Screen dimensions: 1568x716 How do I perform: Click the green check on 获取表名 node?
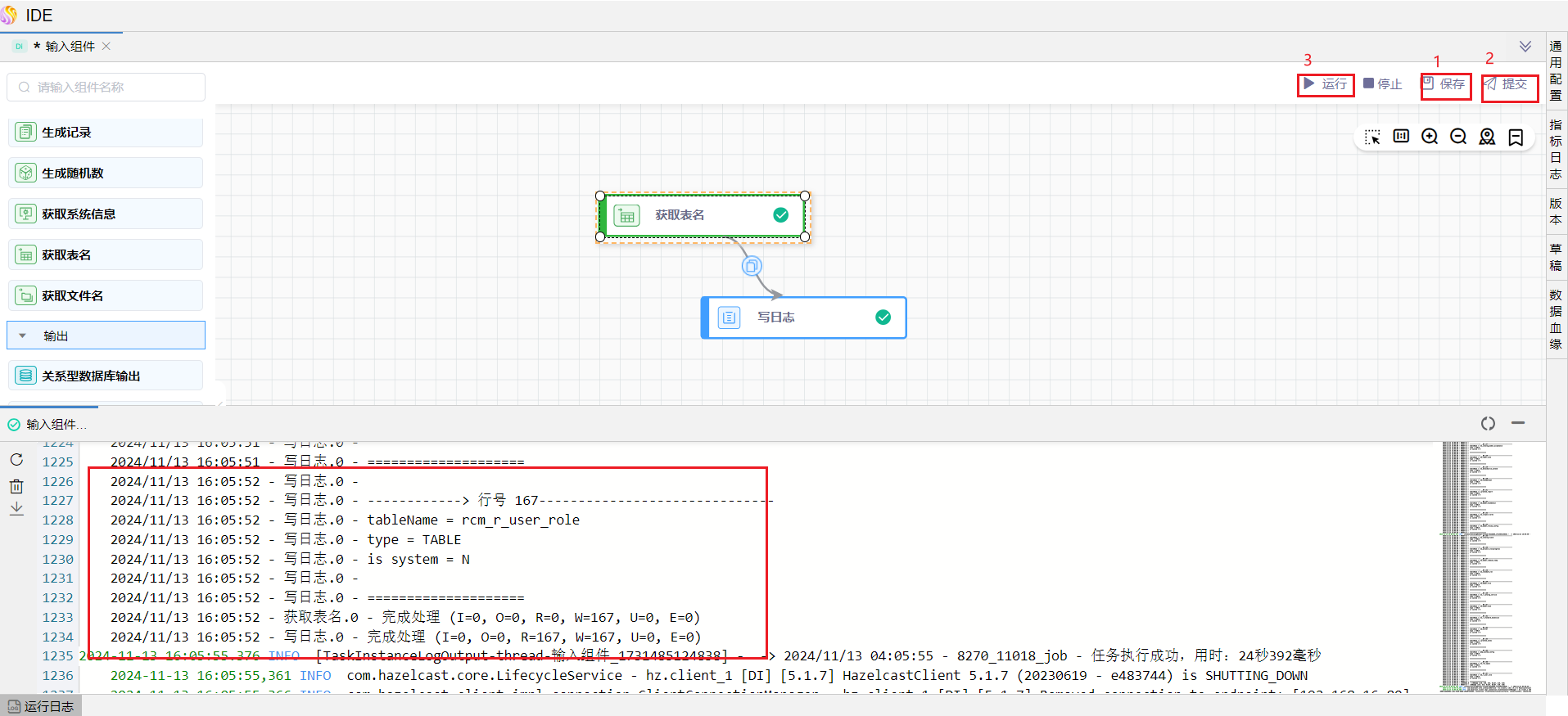(x=781, y=215)
